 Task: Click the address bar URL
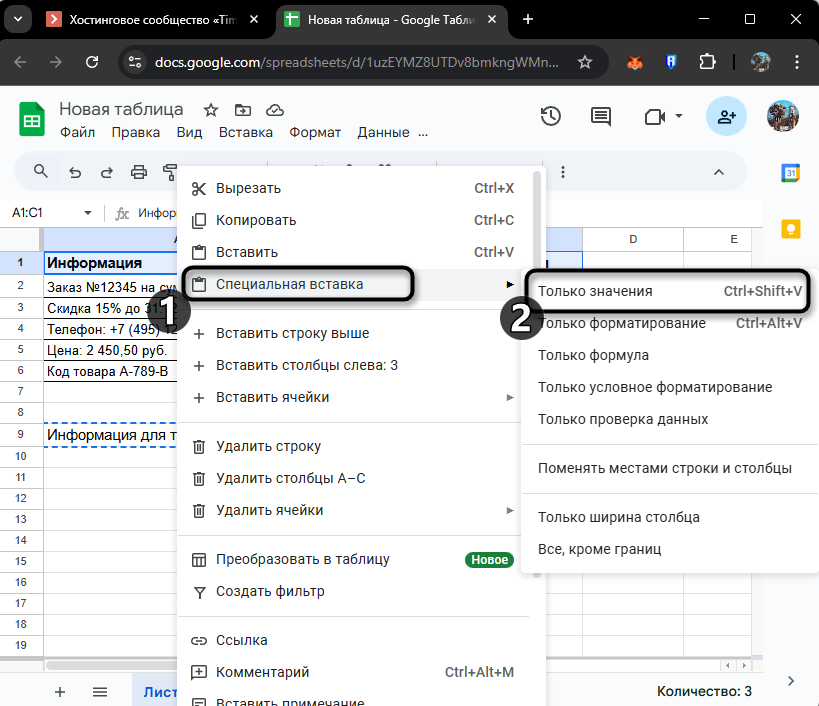point(356,63)
